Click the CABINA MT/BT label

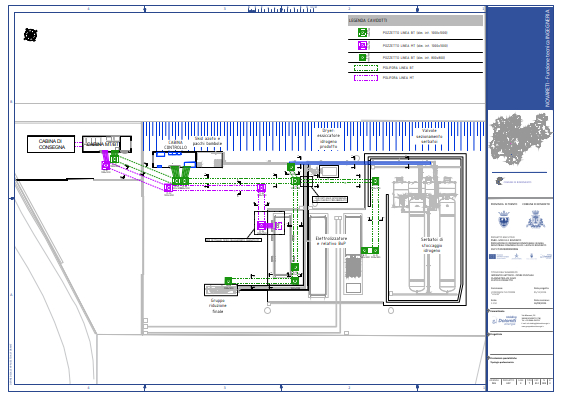tap(103, 144)
